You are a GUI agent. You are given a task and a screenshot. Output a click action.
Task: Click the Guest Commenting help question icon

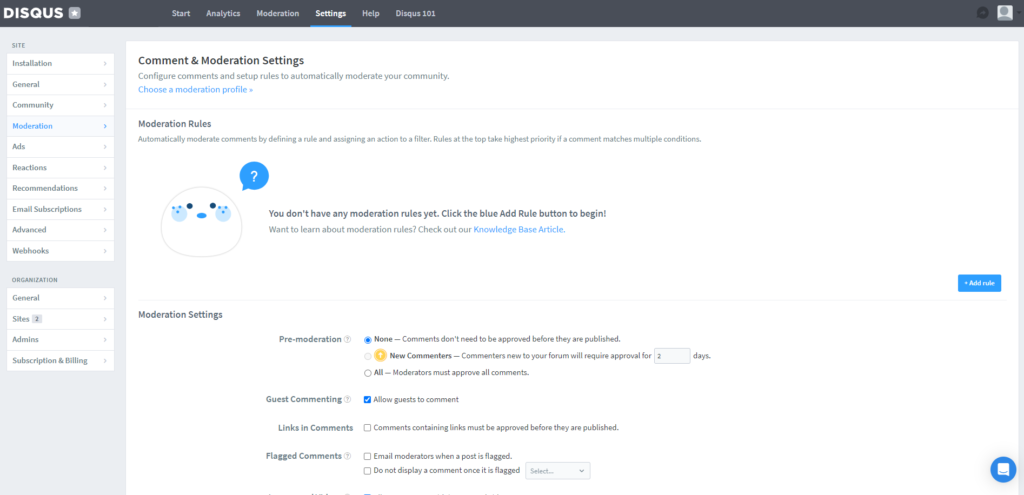(347, 399)
